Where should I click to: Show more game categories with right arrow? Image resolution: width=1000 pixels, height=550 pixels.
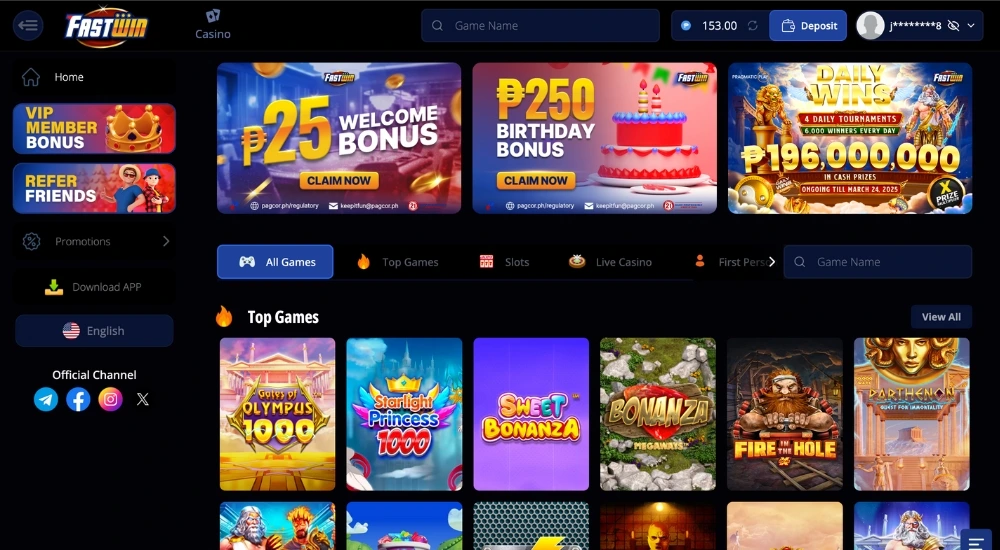tap(772, 262)
